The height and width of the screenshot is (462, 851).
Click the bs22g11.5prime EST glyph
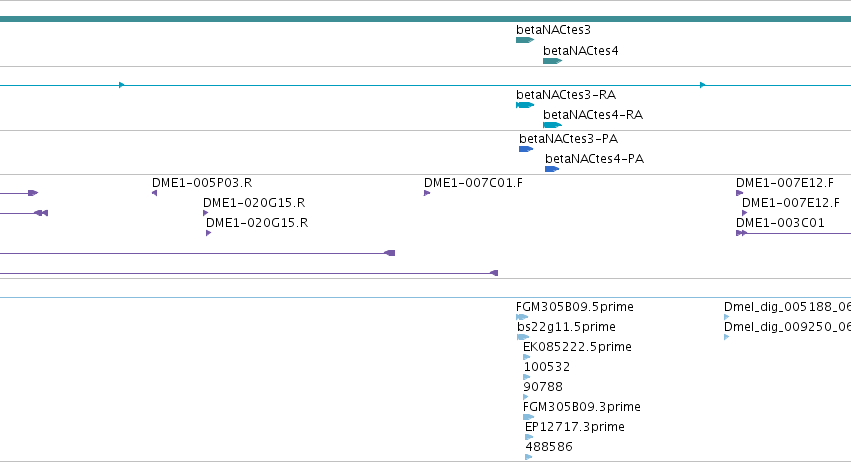[x=523, y=337]
